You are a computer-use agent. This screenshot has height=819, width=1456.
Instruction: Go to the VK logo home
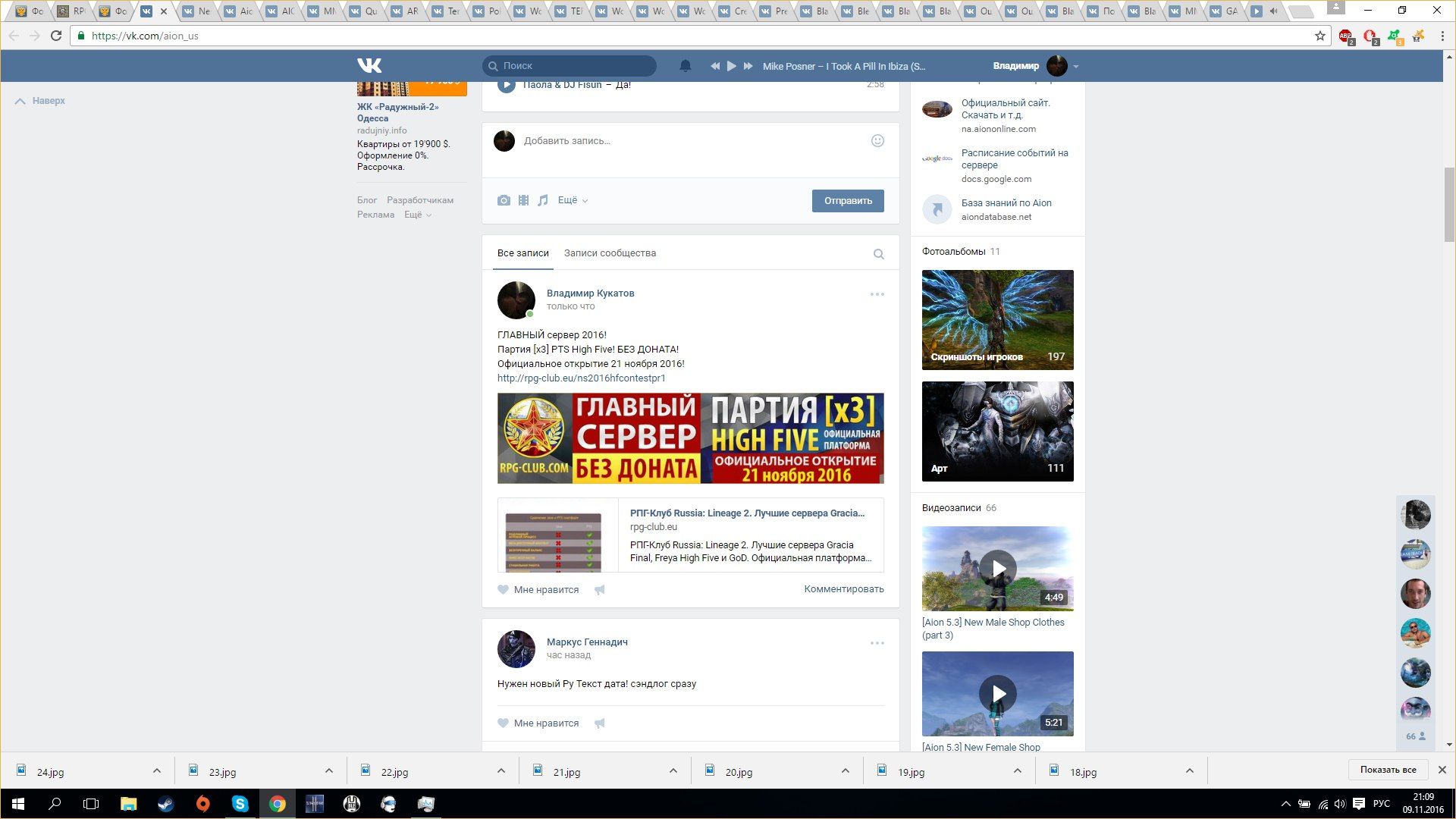coord(369,66)
